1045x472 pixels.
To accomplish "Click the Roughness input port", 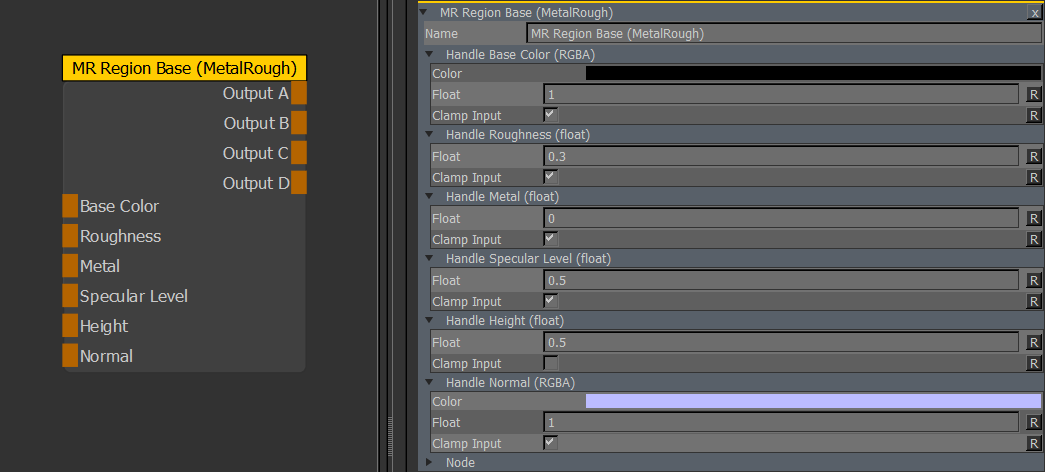I will tap(70, 236).
